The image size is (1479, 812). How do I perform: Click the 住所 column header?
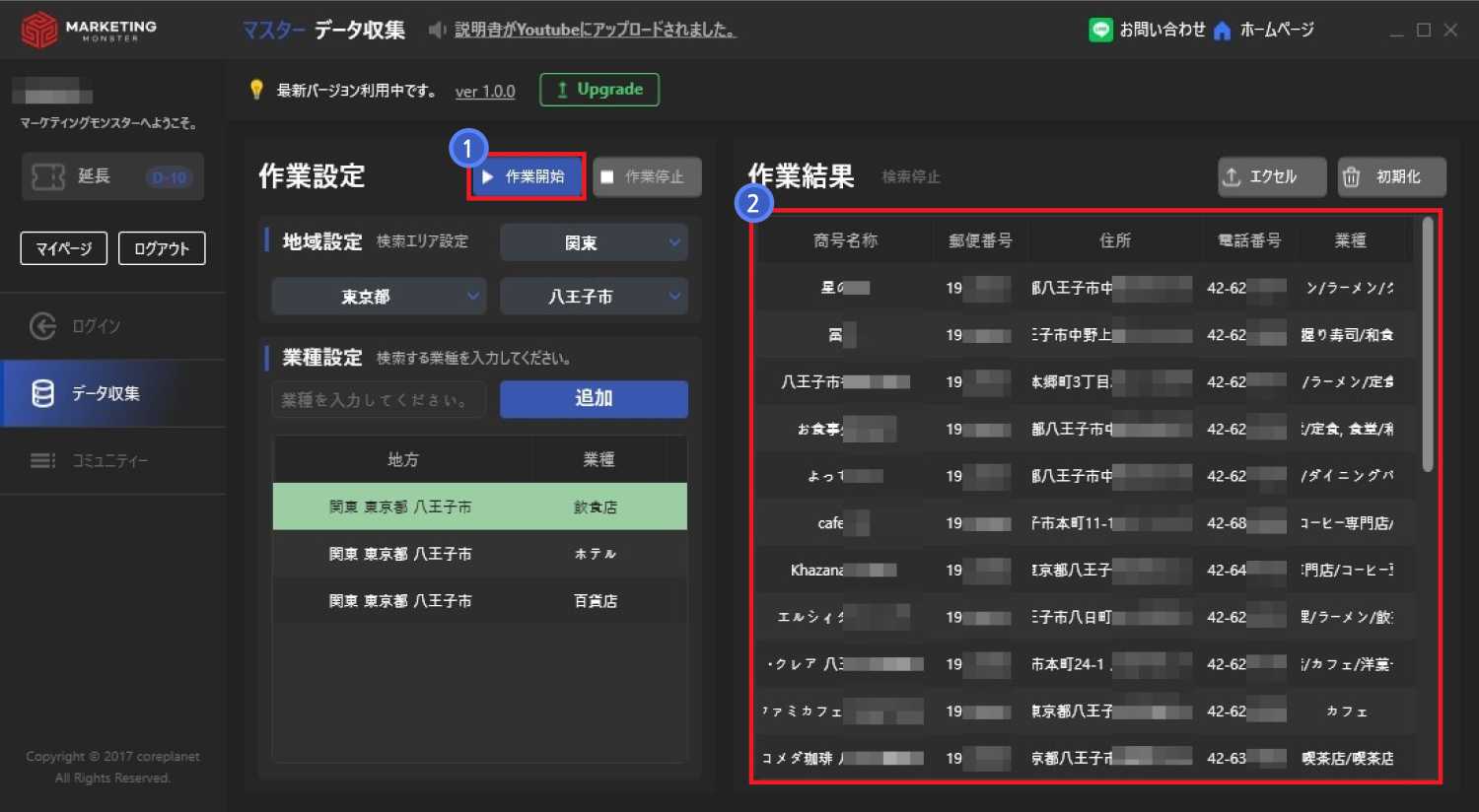[x=1115, y=240]
